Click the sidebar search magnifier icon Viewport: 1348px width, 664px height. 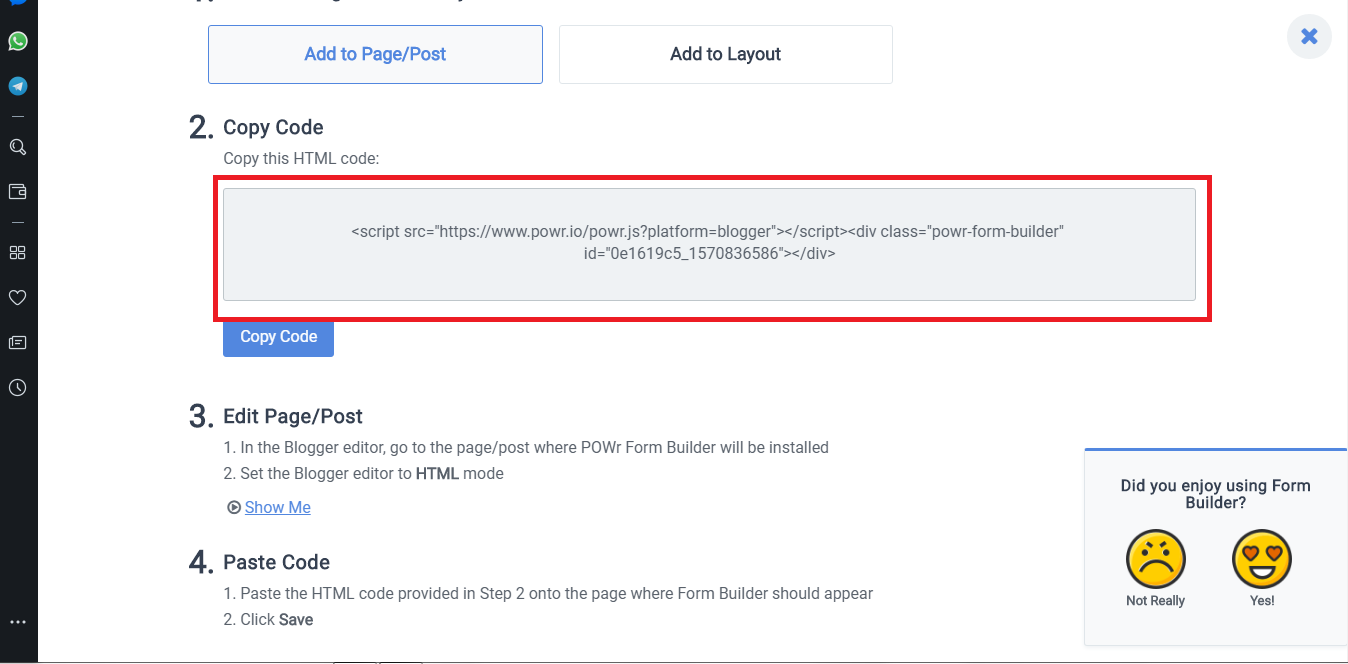point(18,147)
